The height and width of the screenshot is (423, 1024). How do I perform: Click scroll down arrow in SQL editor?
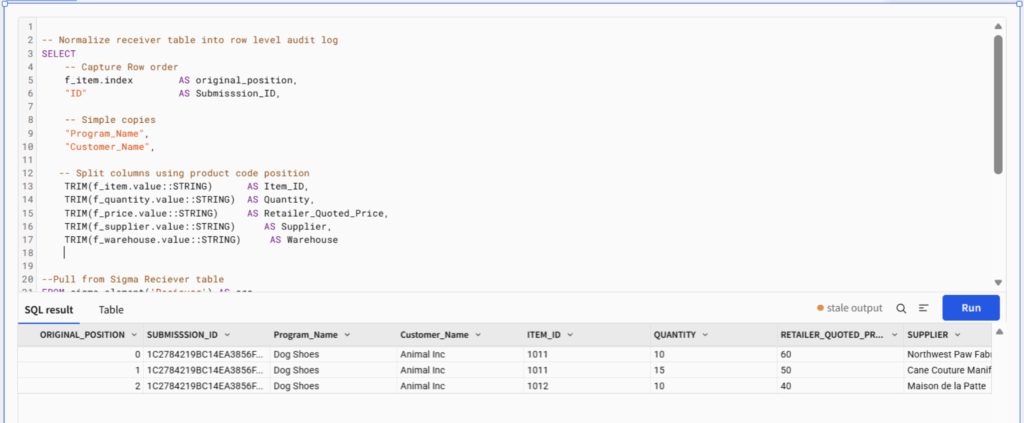pos(997,283)
